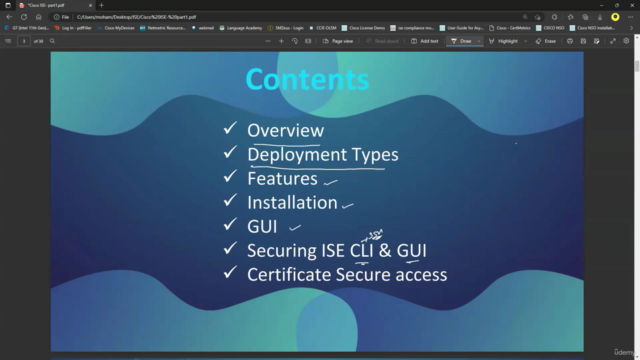Screen dimensions: 640x360
Task: Zoom out the PDF with minus icon
Action: pyautogui.click(x=268, y=41)
